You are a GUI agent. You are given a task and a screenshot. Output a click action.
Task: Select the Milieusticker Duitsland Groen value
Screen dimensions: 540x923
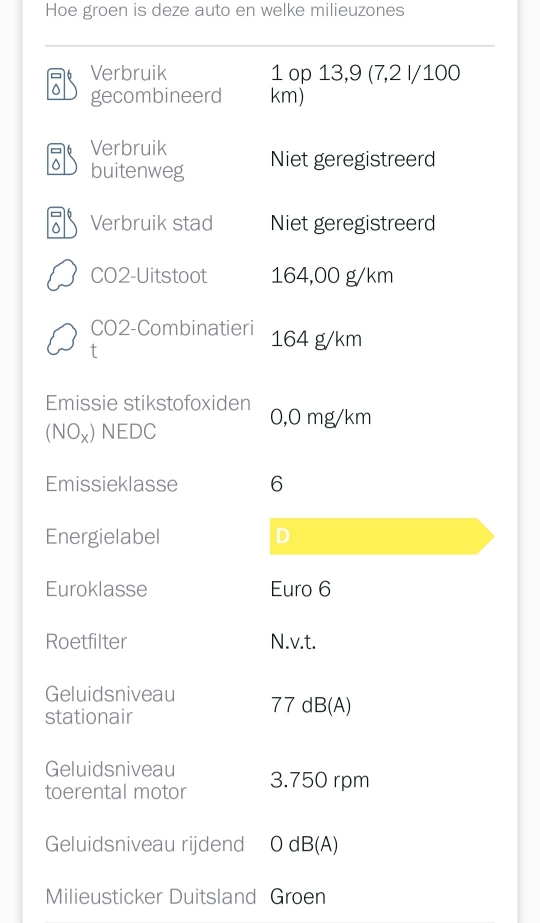point(298,897)
